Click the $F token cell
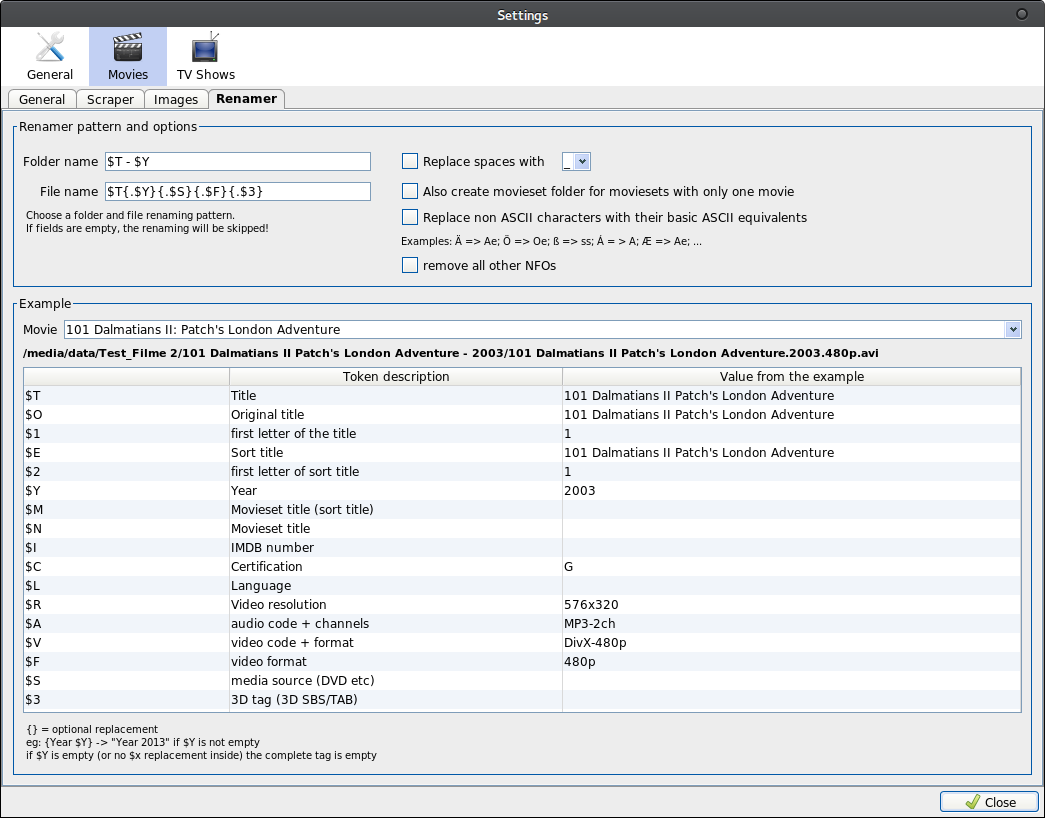Screen dimensions: 1045x818 pyautogui.click(x=127, y=661)
